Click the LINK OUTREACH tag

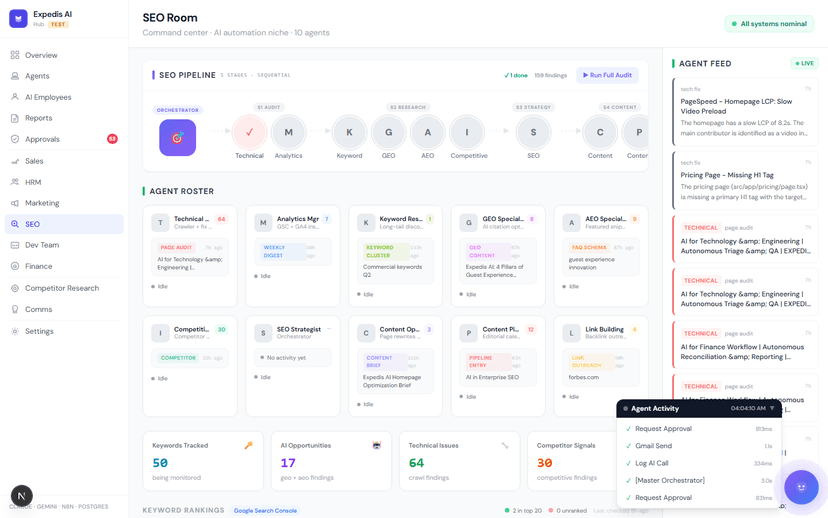click(591, 362)
